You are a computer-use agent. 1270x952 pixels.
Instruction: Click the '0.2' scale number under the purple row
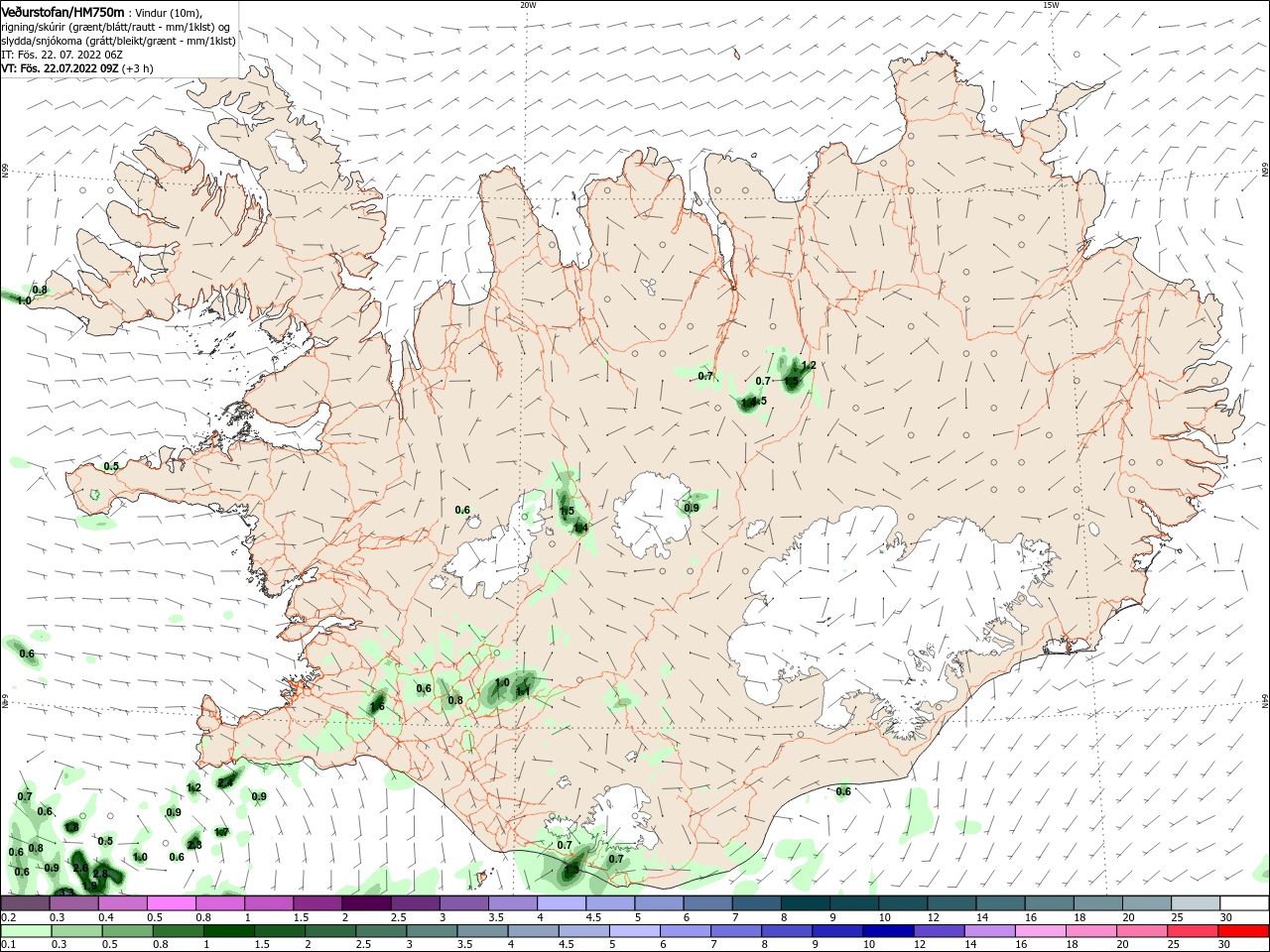[8, 917]
